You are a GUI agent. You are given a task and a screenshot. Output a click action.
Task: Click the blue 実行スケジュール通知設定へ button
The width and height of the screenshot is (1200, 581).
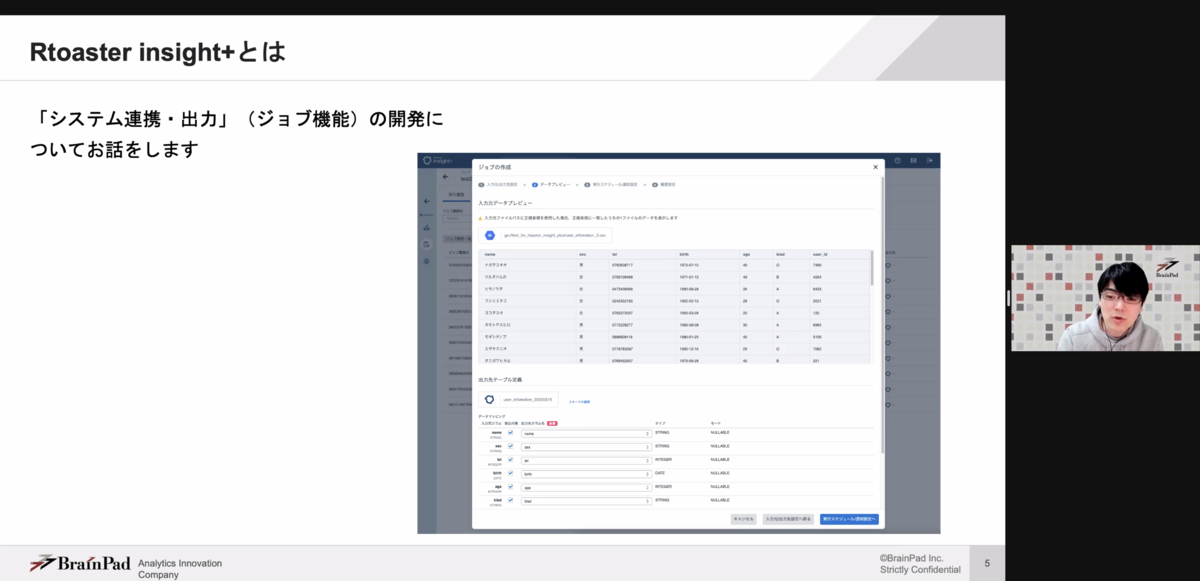[x=849, y=519]
